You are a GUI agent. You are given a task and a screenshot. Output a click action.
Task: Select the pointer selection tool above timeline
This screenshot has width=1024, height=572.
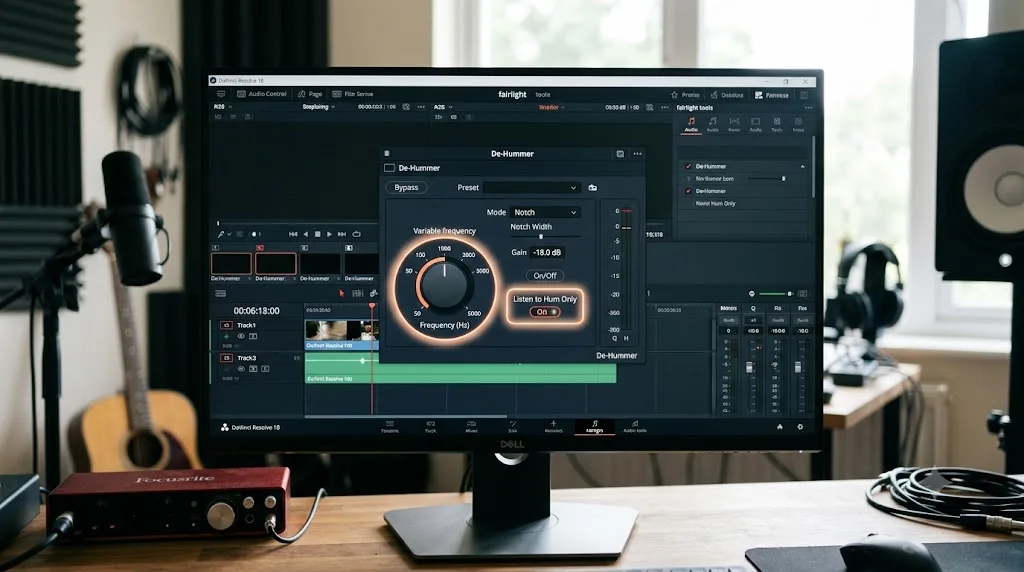tap(342, 294)
